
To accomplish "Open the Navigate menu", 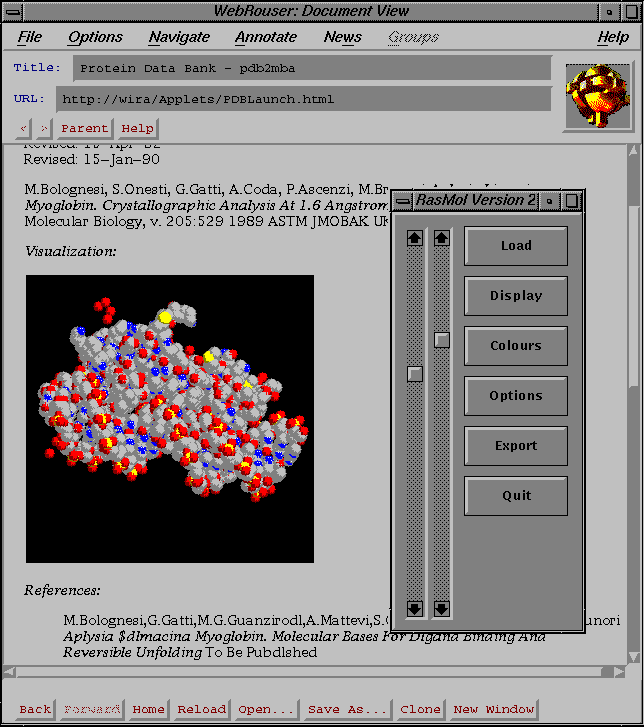I will [179, 37].
